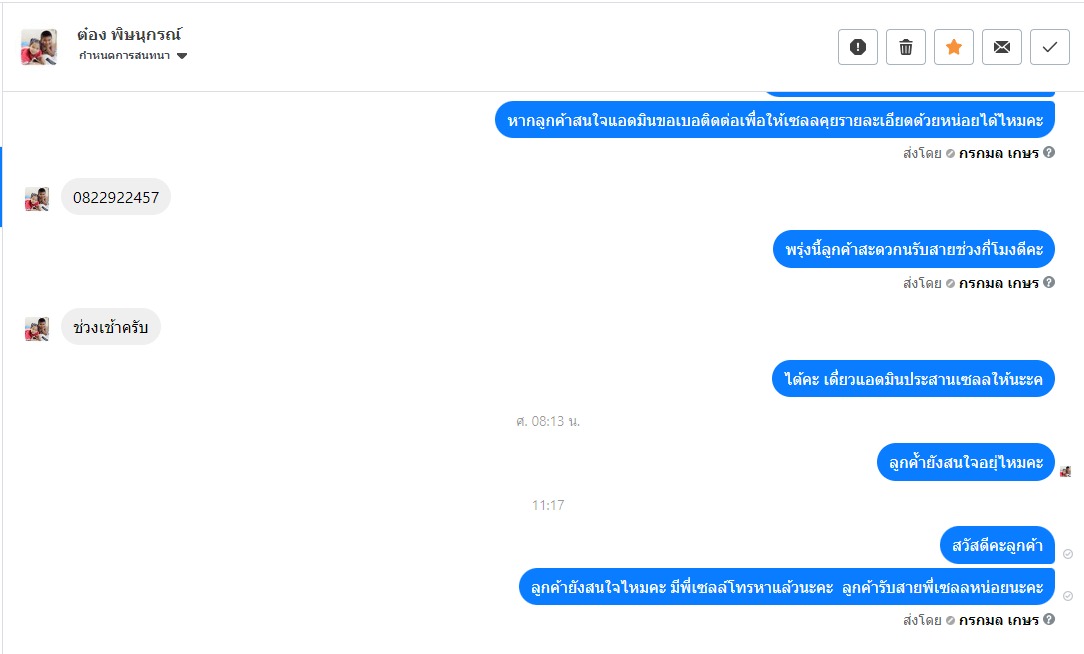Click the help icon beside the middle กรกมล เกษร
Image resolution: width=1084 pixels, height=654 pixels.
(x=1049, y=282)
